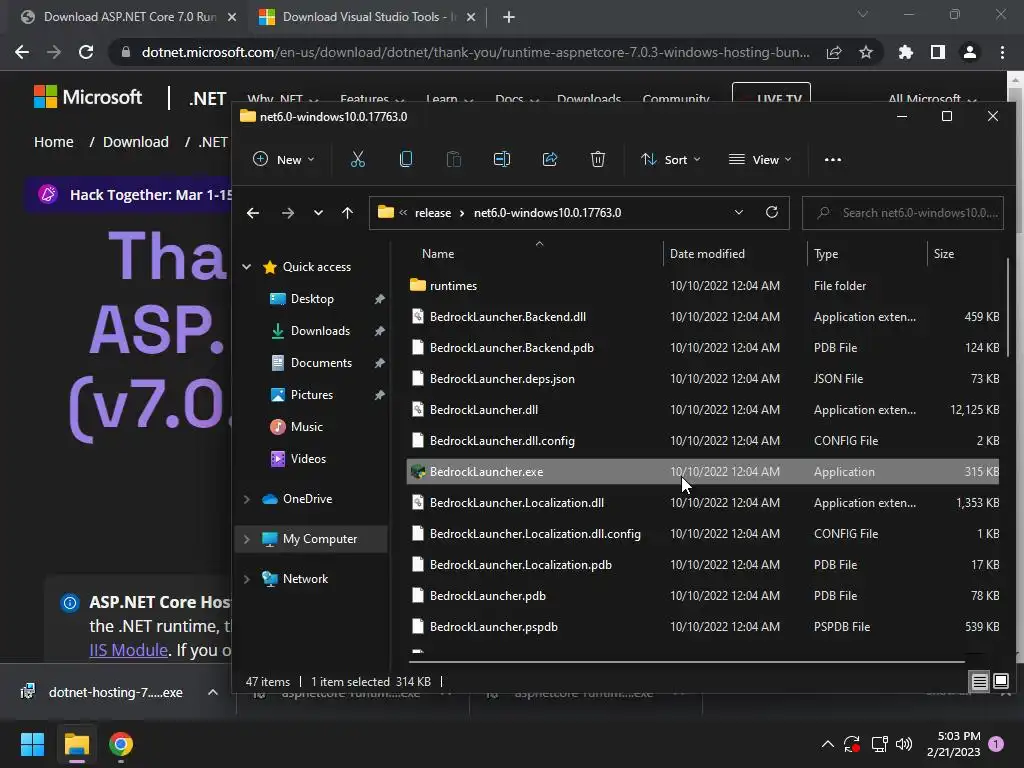Viewport: 1024px width, 768px height.
Task: Click the Rename icon in Explorer toolbar
Action: pyautogui.click(x=502, y=159)
